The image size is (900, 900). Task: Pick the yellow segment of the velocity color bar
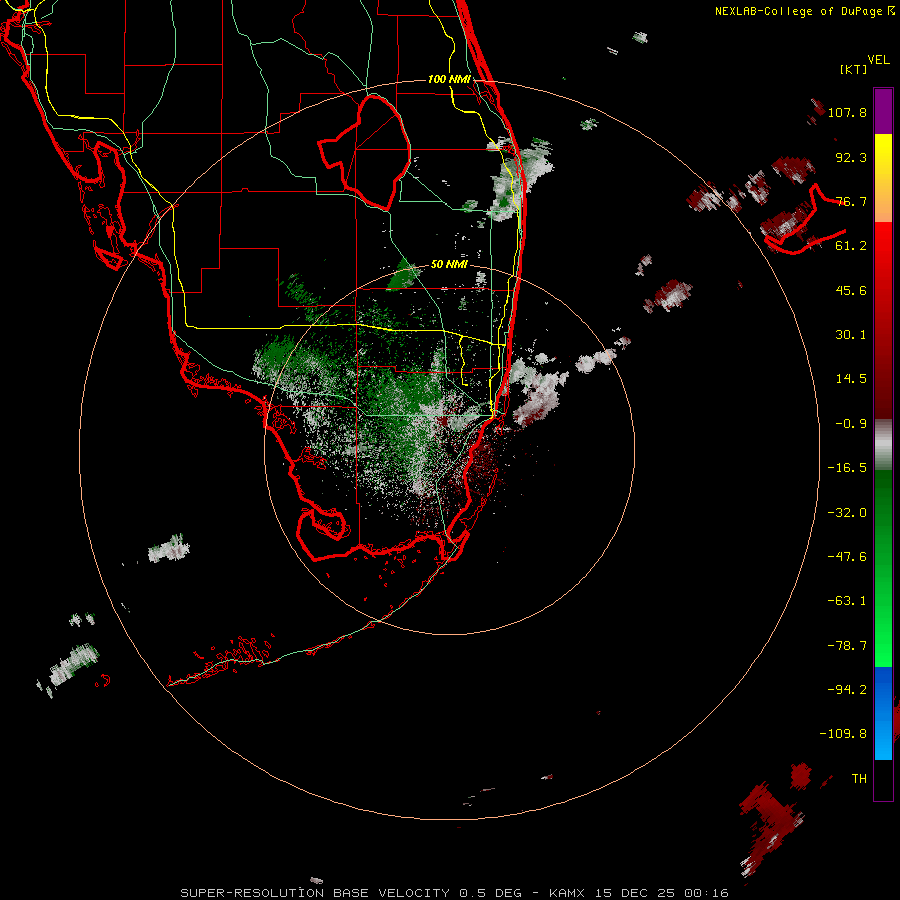point(883,155)
